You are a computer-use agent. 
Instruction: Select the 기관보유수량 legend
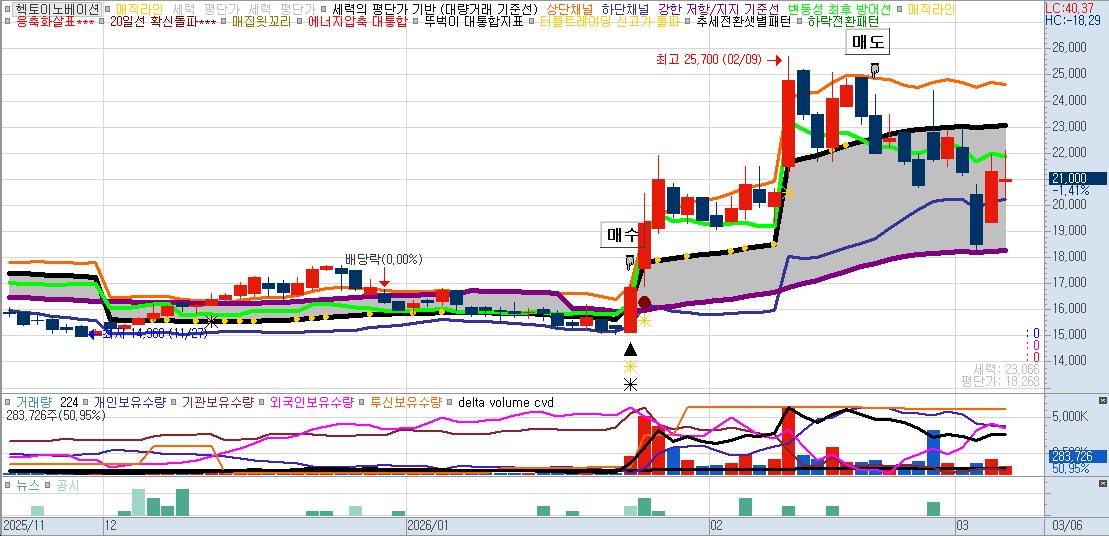click(x=217, y=403)
